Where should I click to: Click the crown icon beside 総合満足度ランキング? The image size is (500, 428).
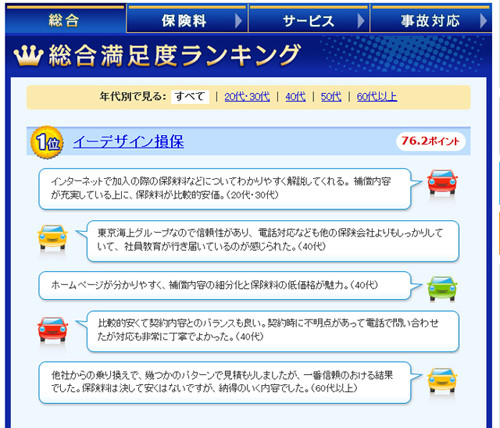tap(29, 56)
